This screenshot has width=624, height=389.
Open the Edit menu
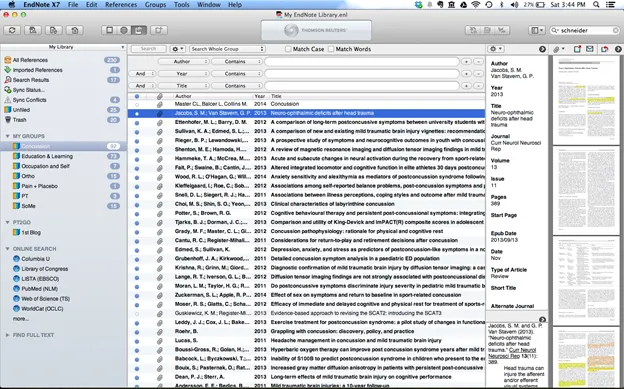coord(92,5)
